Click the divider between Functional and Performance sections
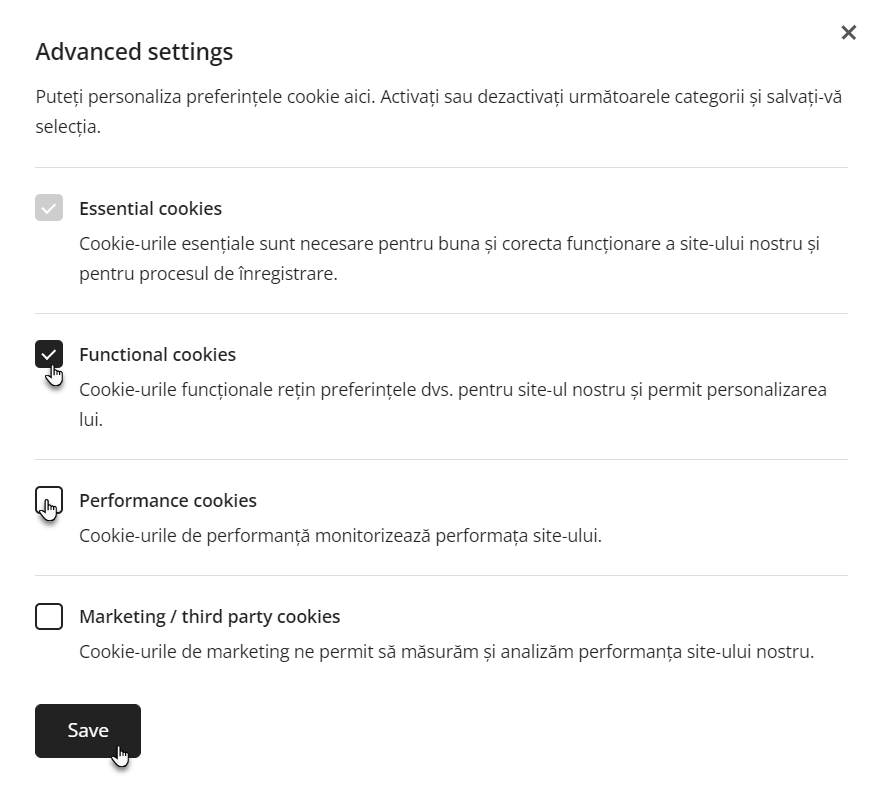This screenshot has width=884, height=792. [441, 459]
